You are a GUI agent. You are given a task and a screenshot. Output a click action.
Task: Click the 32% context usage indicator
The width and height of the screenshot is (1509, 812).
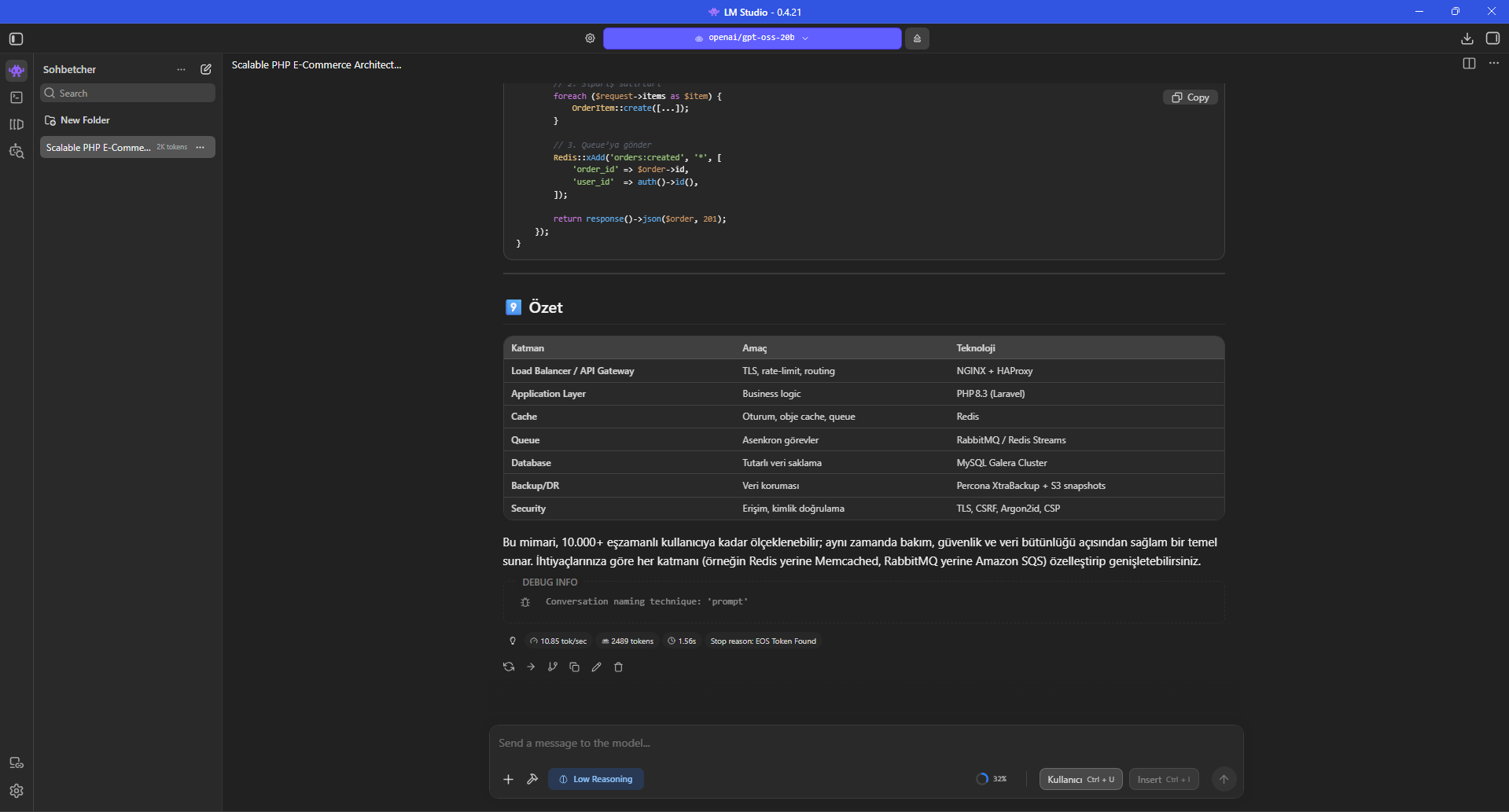click(x=991, y=780)
